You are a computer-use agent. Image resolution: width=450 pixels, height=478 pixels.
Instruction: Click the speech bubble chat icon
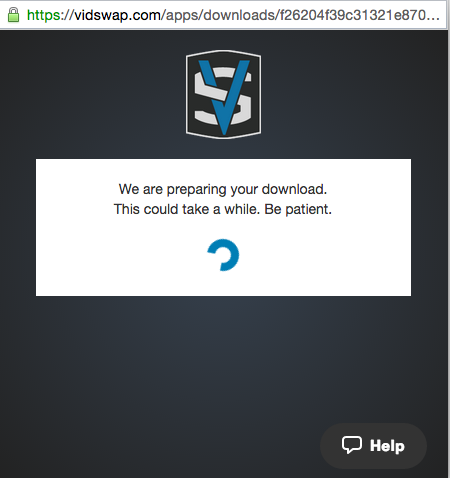point(352,445)
